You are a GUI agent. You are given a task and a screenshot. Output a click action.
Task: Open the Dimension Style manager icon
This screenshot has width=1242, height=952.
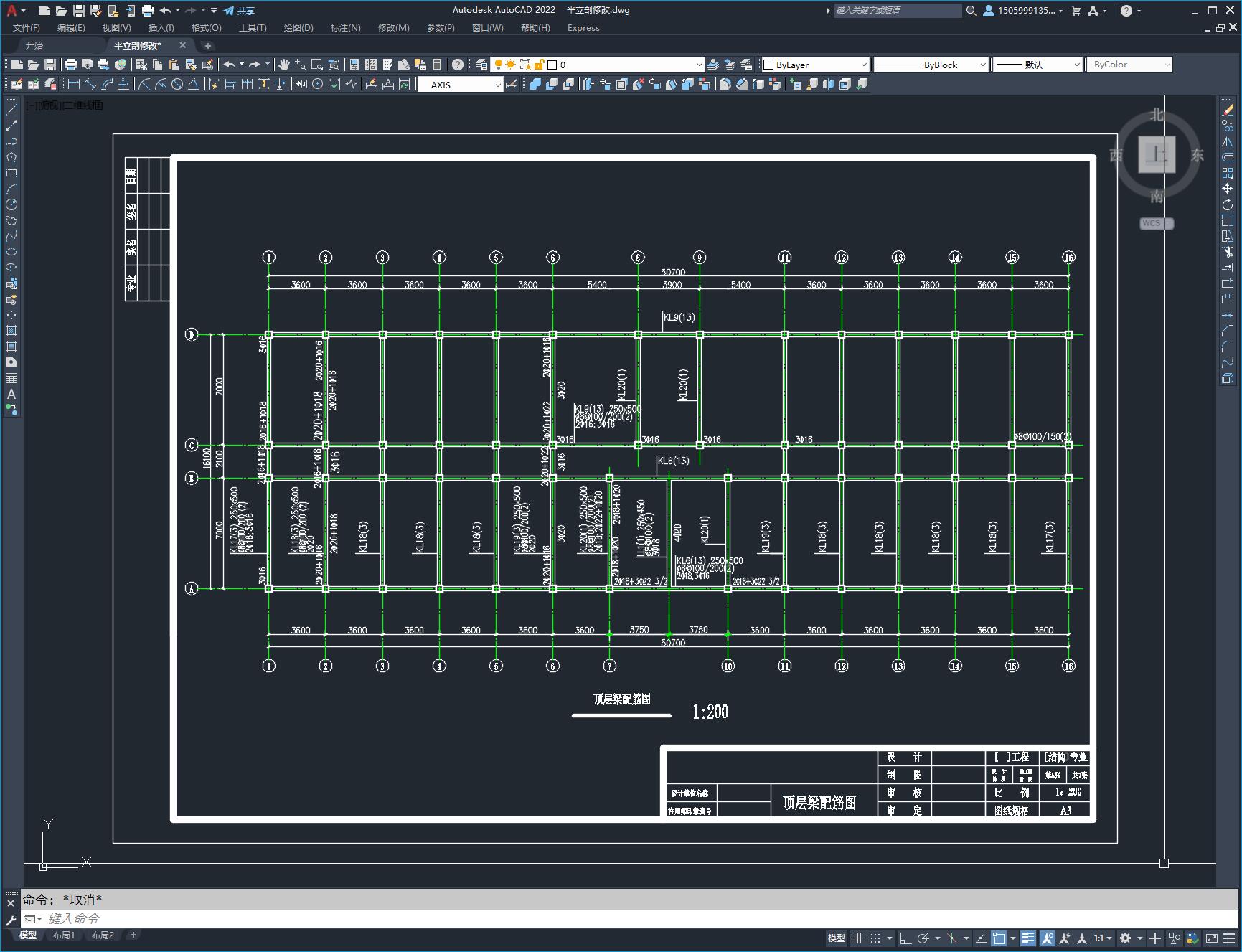512,85
